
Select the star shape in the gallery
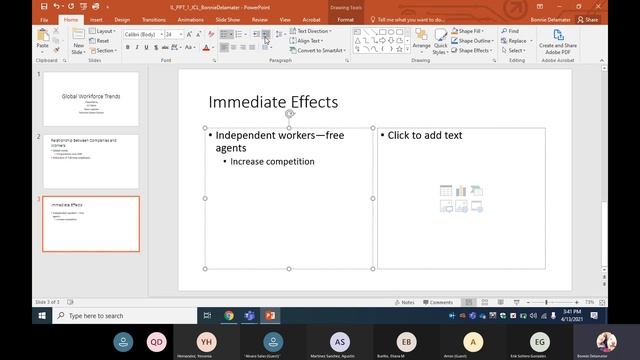(x=400, y=49)
